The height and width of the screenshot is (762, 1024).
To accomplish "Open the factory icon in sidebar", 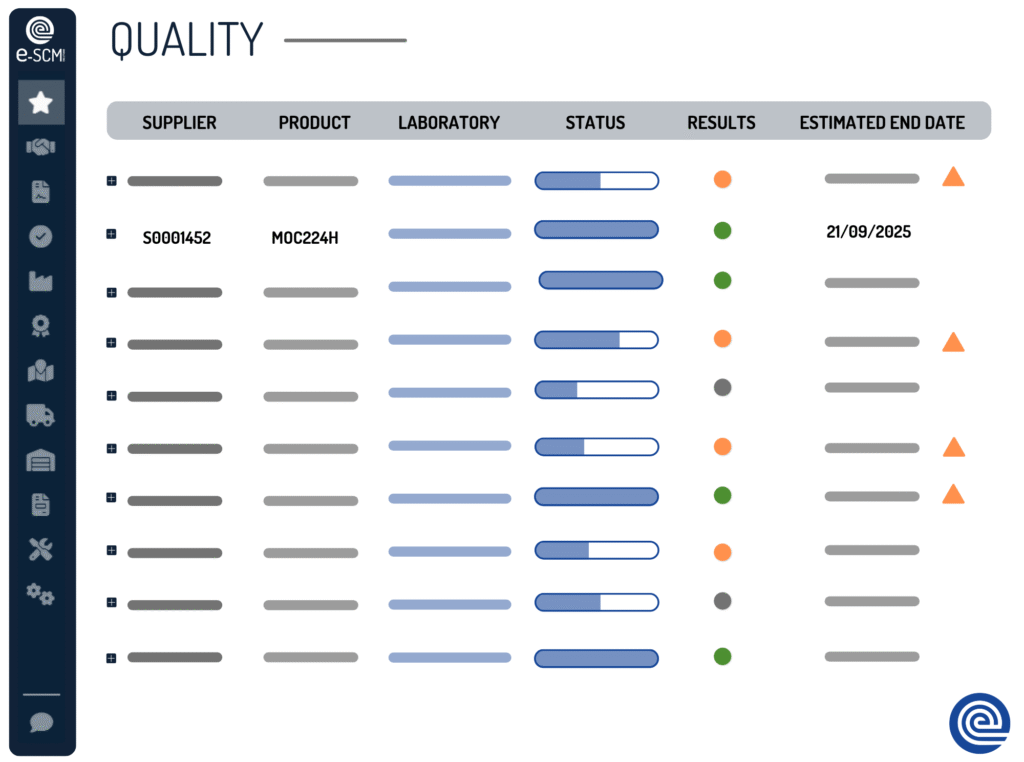I will [41, 281].
